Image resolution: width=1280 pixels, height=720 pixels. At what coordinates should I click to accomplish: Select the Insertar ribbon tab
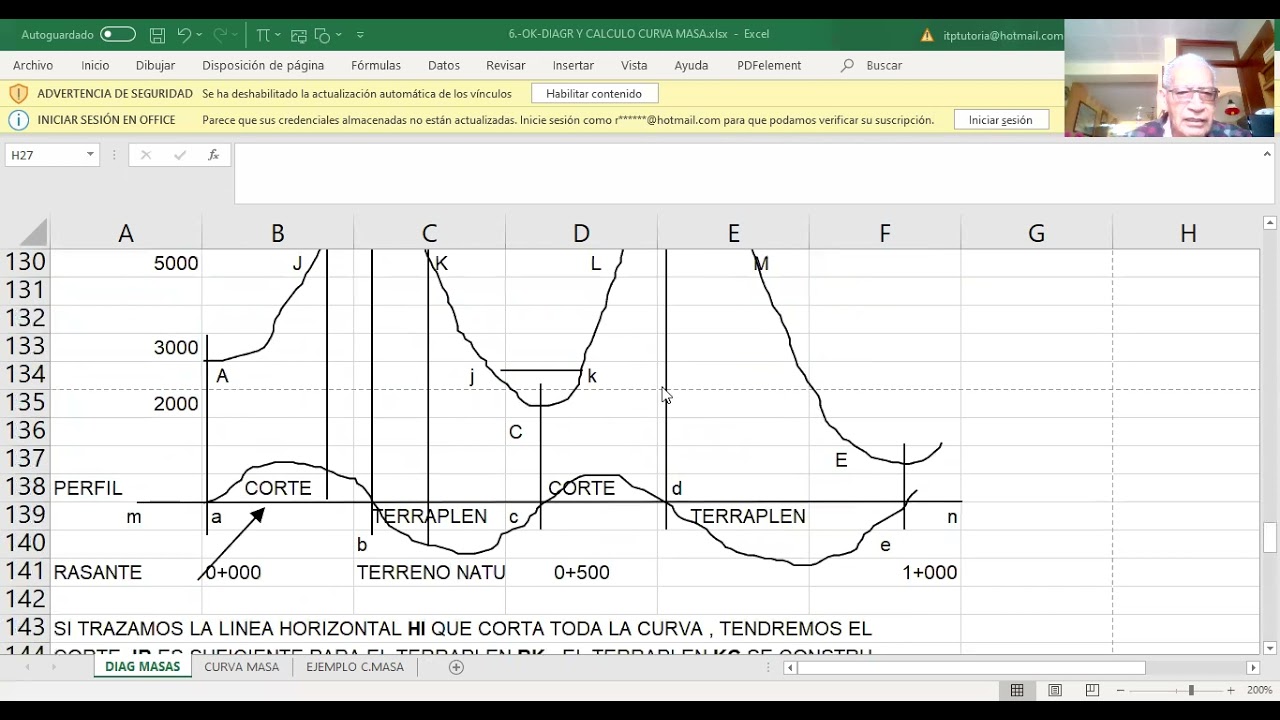(573, 65)
